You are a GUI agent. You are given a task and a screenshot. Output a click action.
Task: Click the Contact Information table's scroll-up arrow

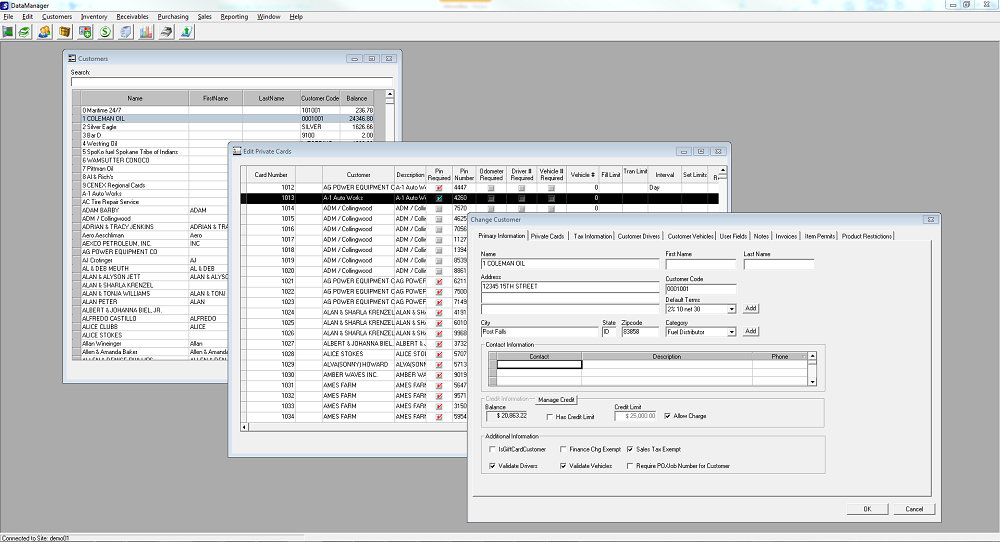coord(812,356)
